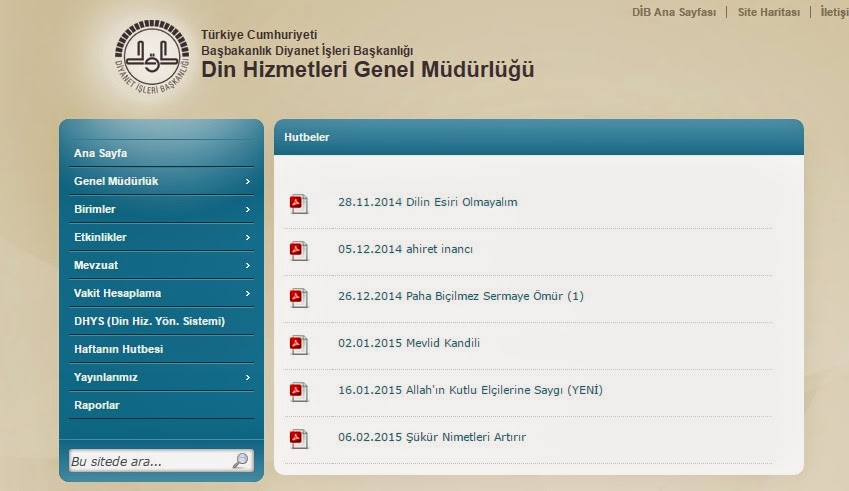Click the Diyanet İşleri Başkanlığı logo
This screenshot has width=849, height=491.
pos(152,56)
